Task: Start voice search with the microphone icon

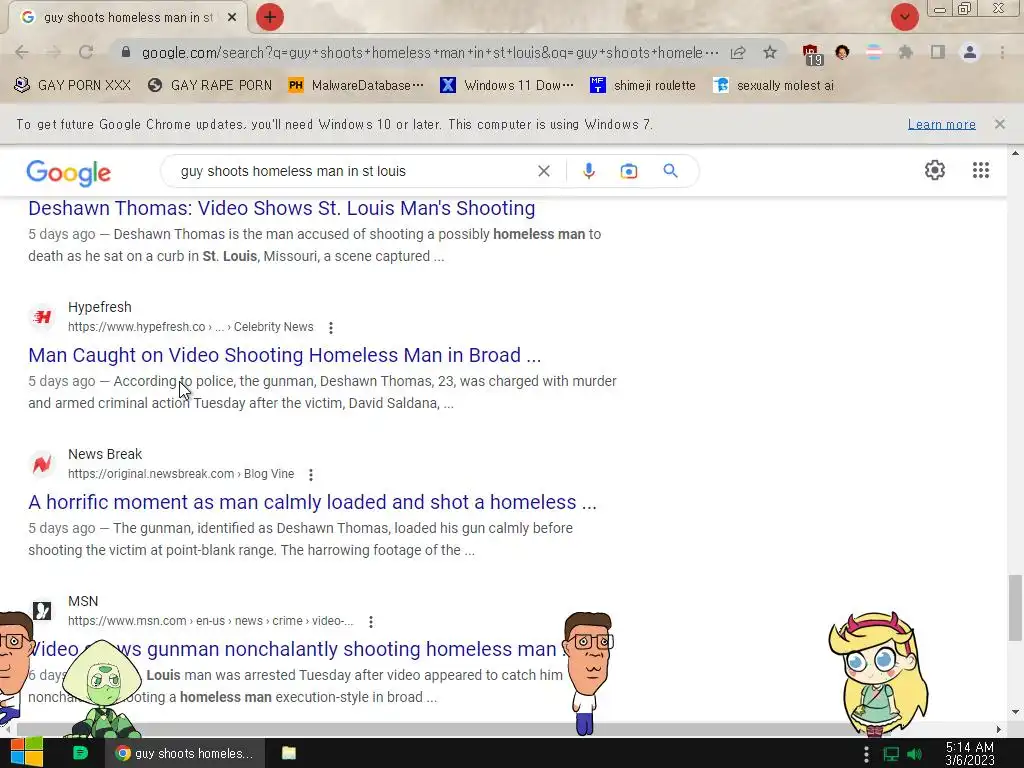Action: tap(588, 171)
